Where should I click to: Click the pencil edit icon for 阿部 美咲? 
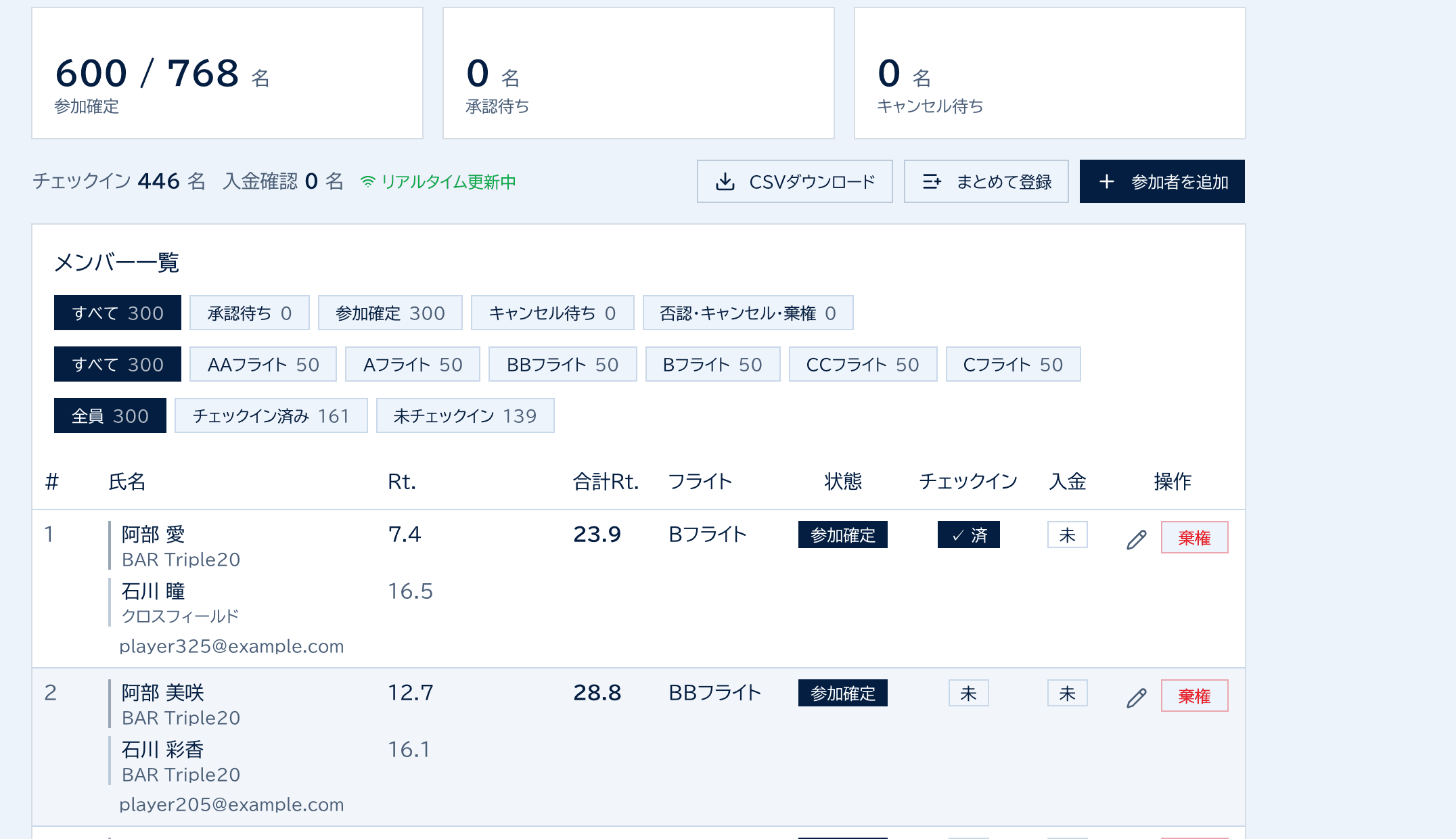[x=1137, y=698]
